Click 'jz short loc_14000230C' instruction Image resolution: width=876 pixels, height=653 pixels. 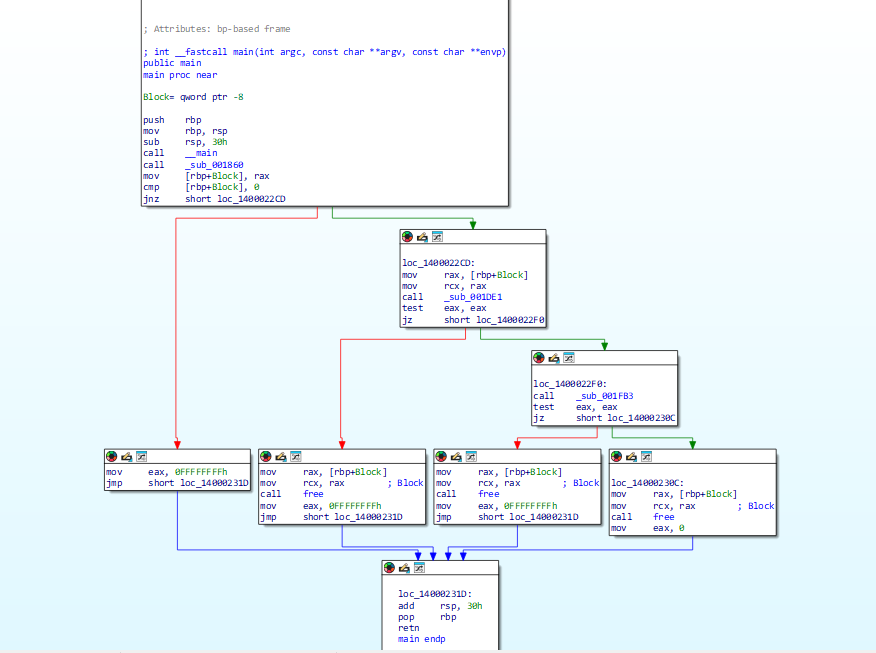pos(604,418)
